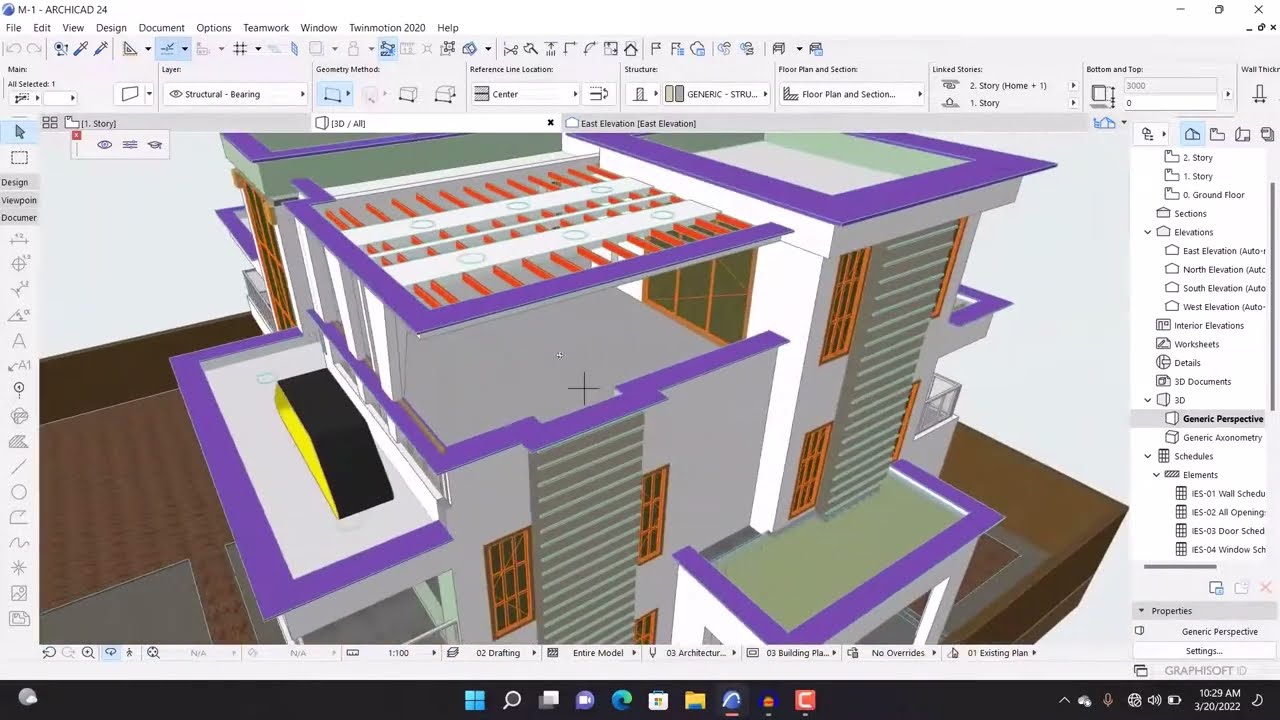Screen dimensions: 1280x720
Task: Collapse the Schedules node in Navigator
Action: pos(1148,456)
